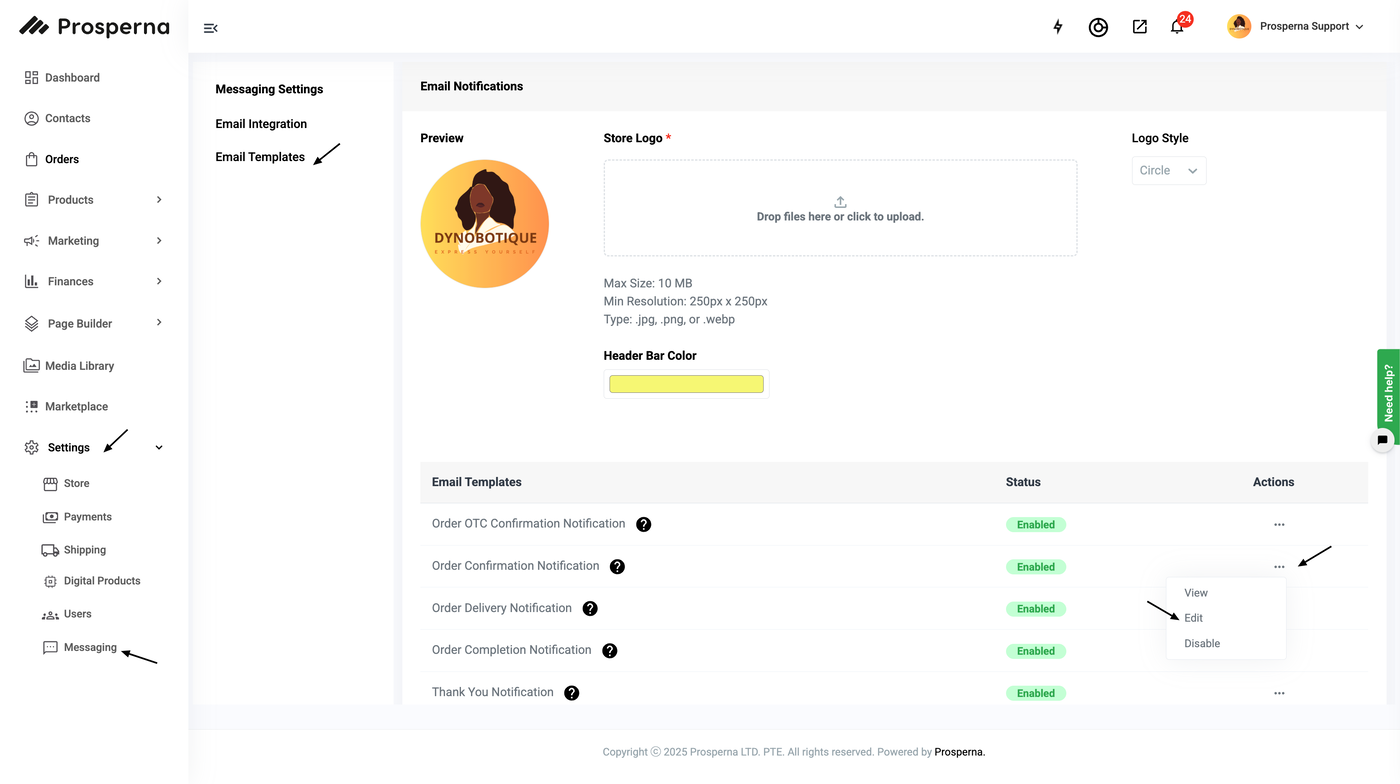Viewport: 1400px width, 784px height.
Task: Open the Logo Style dropdown
Action: [x=1168, y=171]
